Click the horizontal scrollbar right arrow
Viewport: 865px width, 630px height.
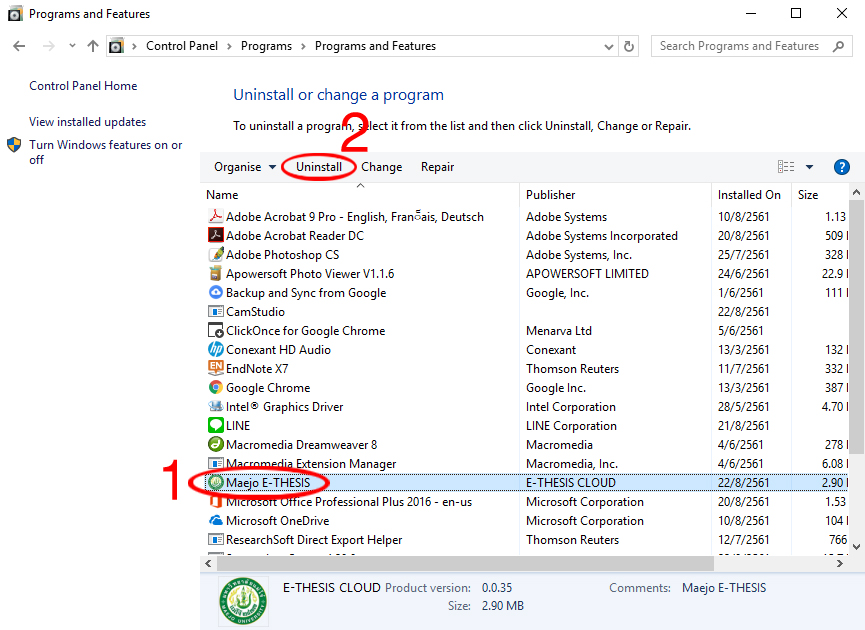click(840, 563)
